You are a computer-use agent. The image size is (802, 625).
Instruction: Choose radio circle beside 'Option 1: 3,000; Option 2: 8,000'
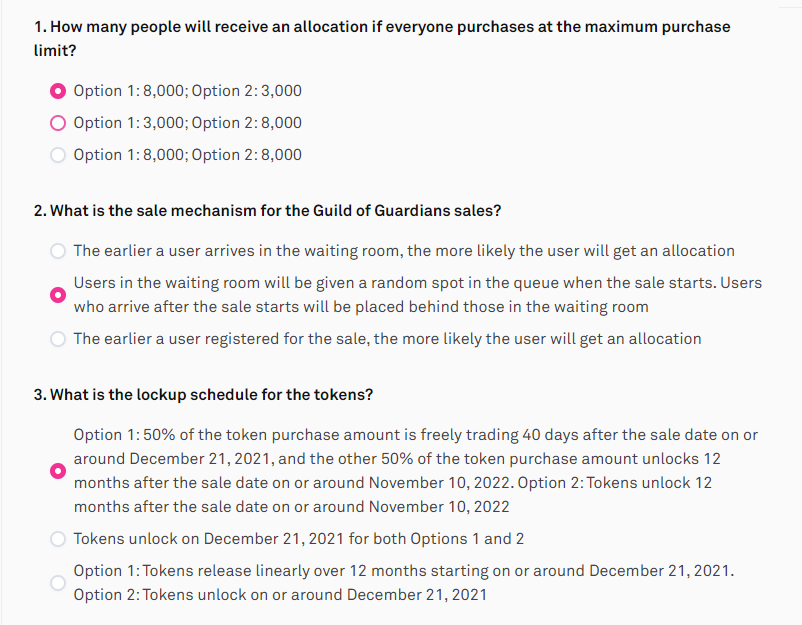pyautogui.click(x=58, y=123)
